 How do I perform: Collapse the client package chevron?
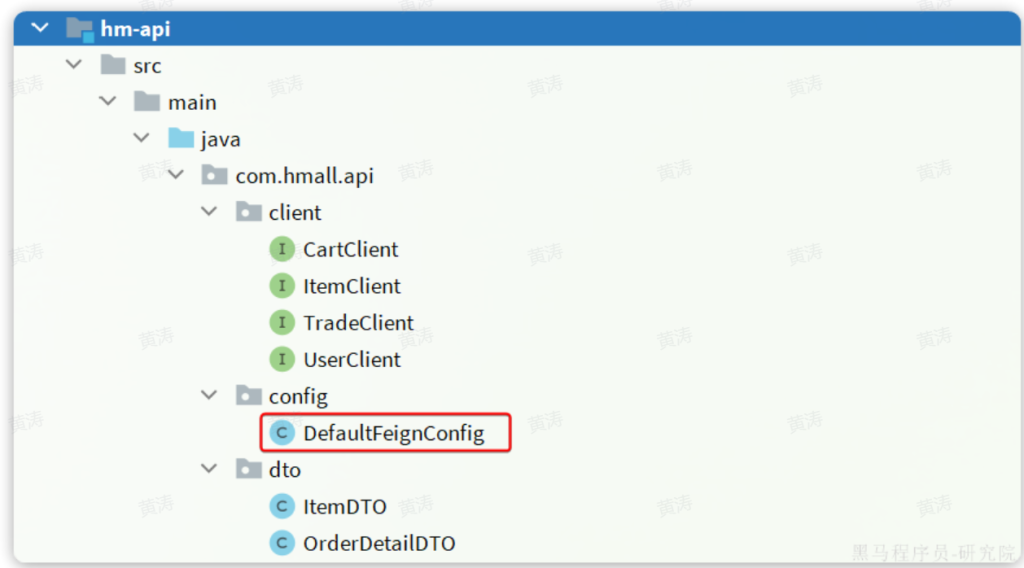click(209, 213)
